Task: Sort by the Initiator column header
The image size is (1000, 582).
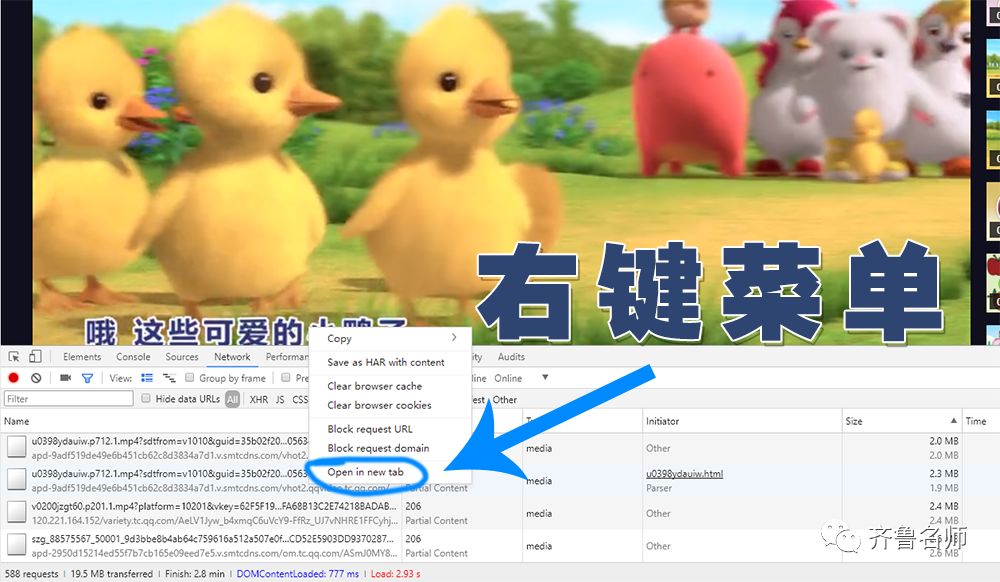Action: [662, 421]
